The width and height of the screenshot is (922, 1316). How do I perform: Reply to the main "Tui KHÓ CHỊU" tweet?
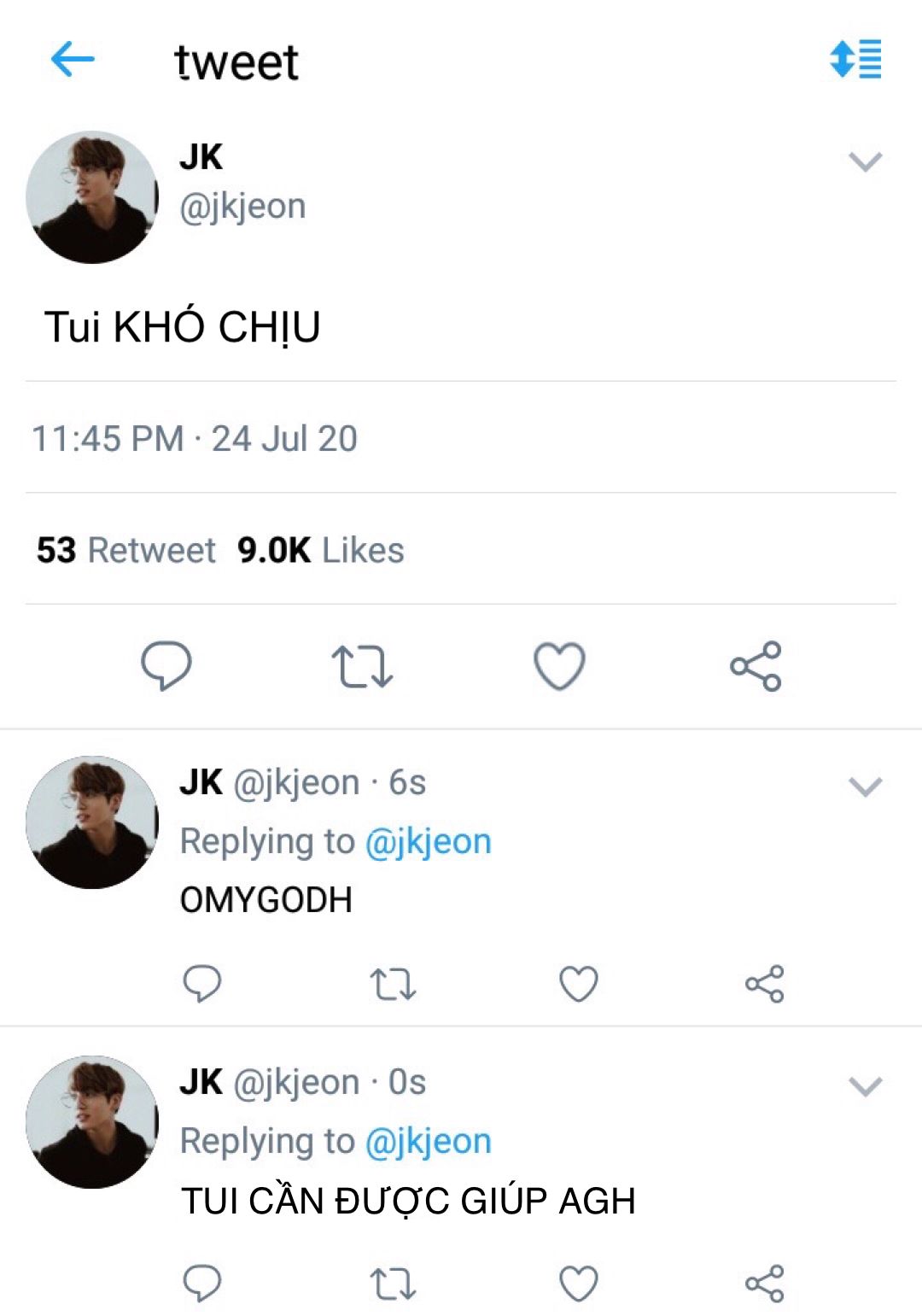[166, 665]
